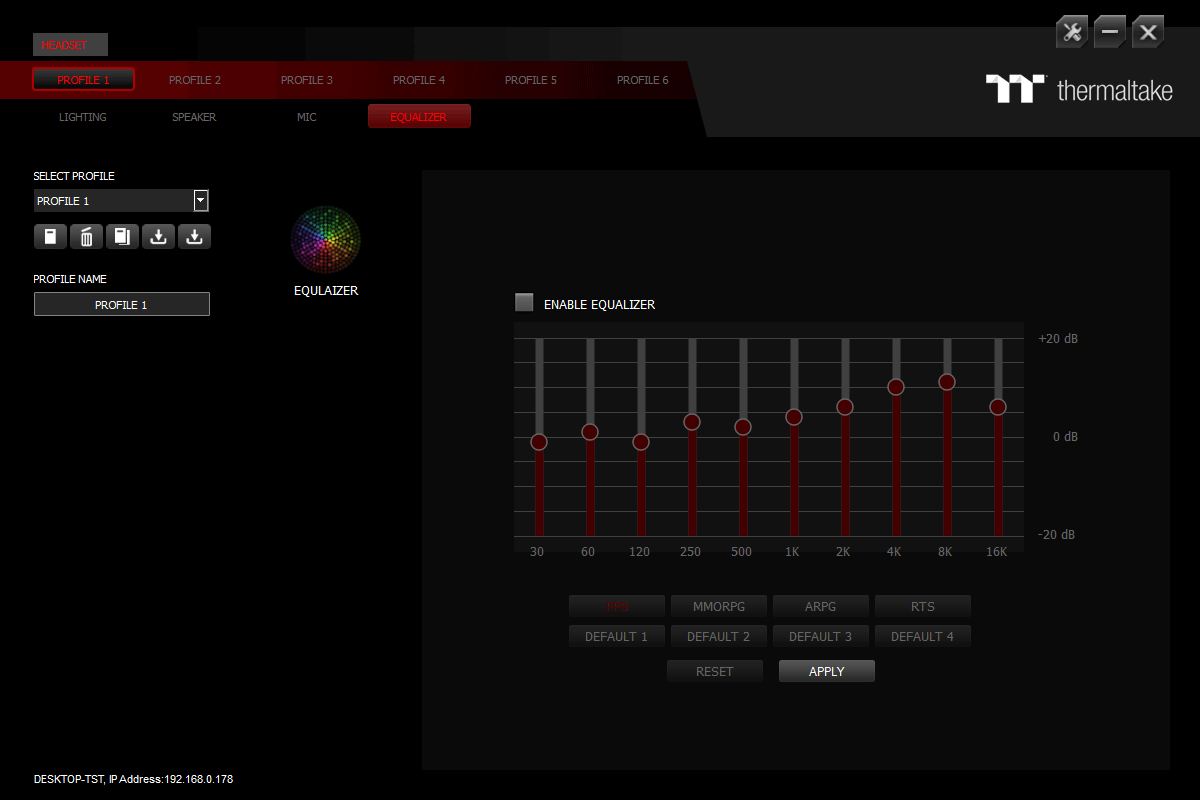The image size is (1200, 800).
Task: Open settings via the wrench icon
Action: tap(1072, 32)
